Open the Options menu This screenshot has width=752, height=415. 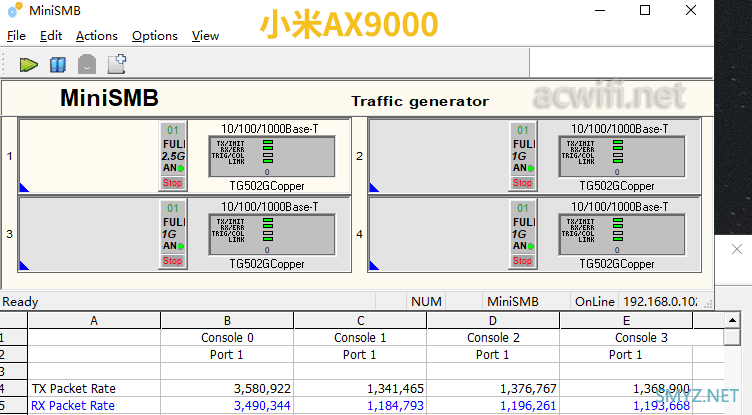tap(154, 35)
